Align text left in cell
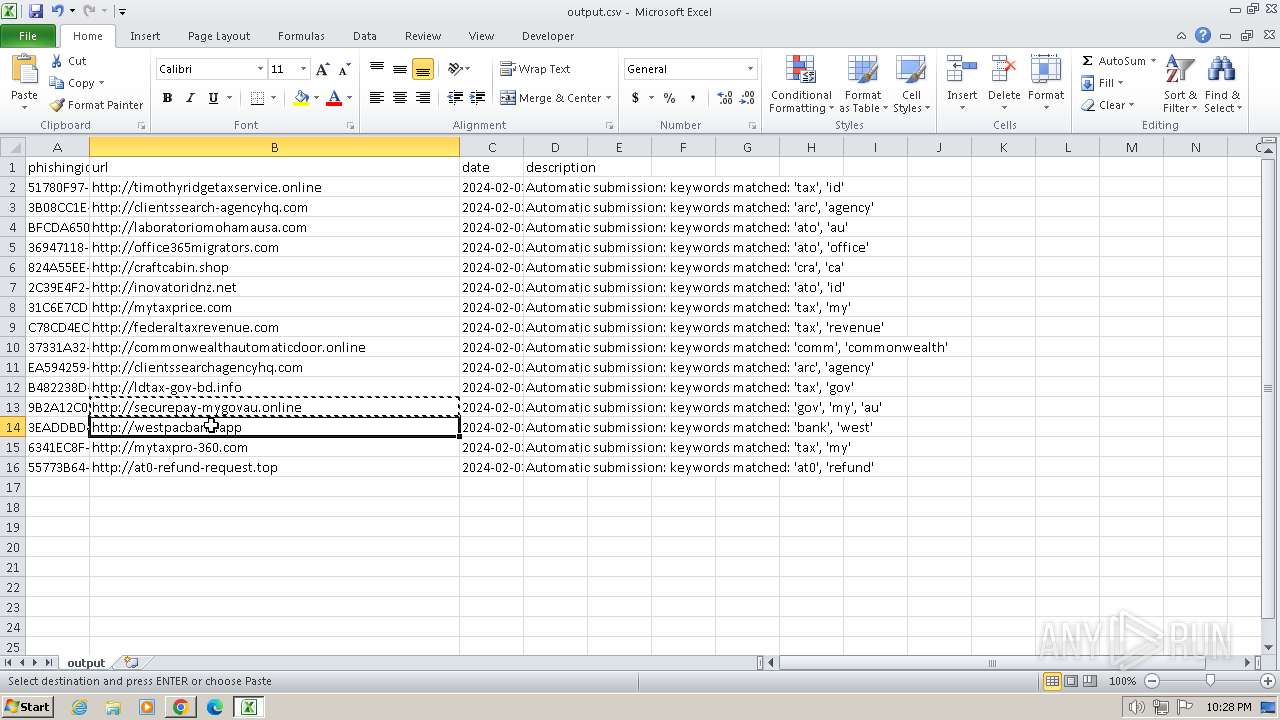The image size is (1280, 720). tap(377, 98)
